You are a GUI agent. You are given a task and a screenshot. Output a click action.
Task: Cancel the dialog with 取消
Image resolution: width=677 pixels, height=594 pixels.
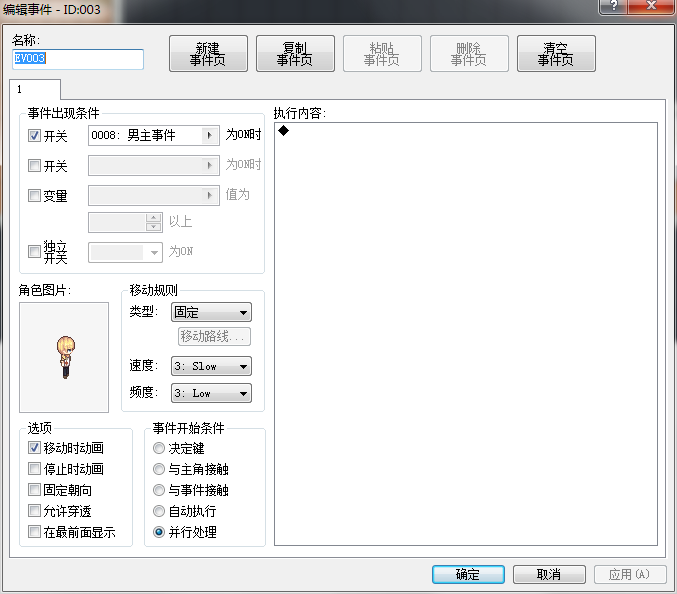[549, 574]
